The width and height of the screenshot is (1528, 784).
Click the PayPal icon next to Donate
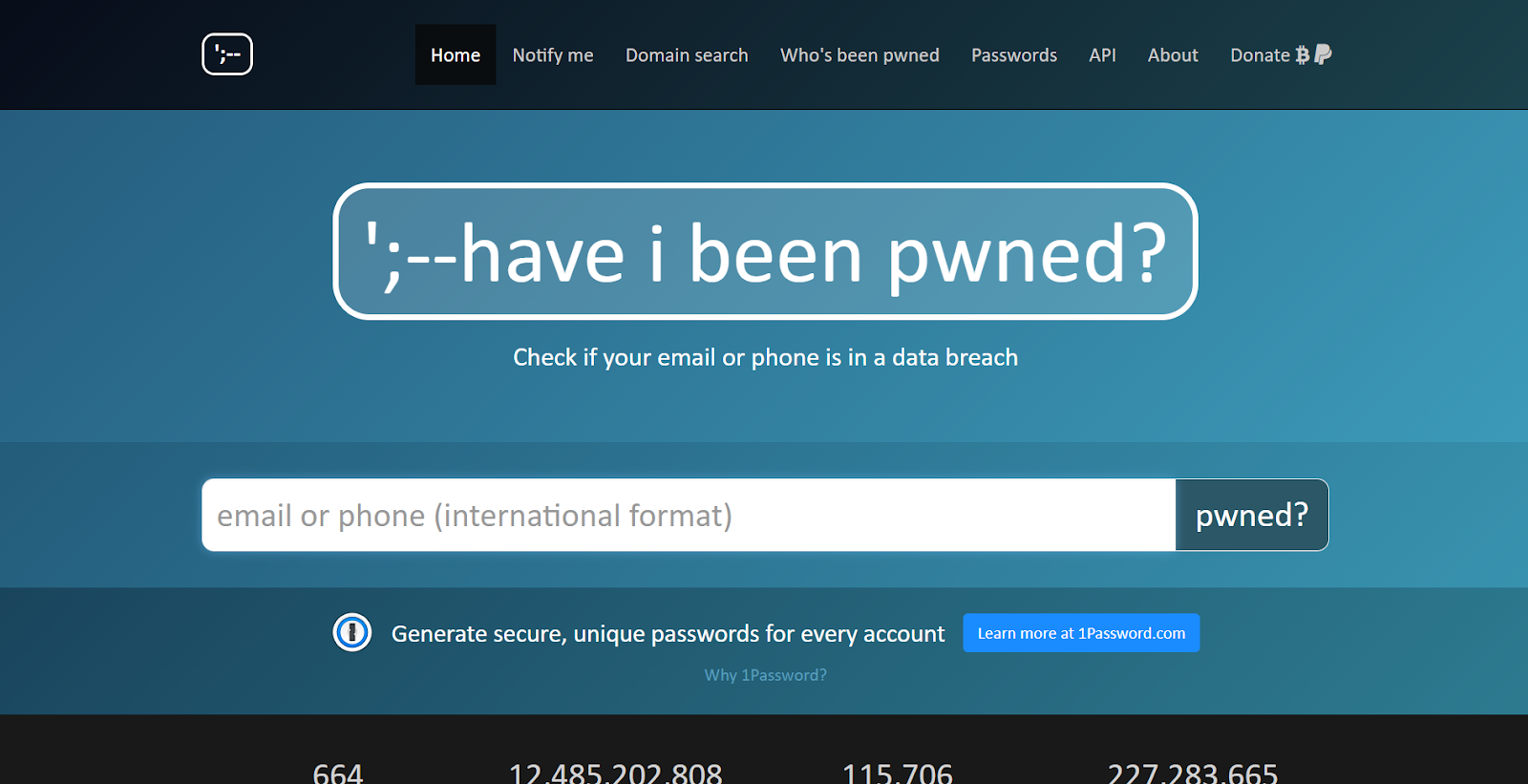coord(1323,54)
